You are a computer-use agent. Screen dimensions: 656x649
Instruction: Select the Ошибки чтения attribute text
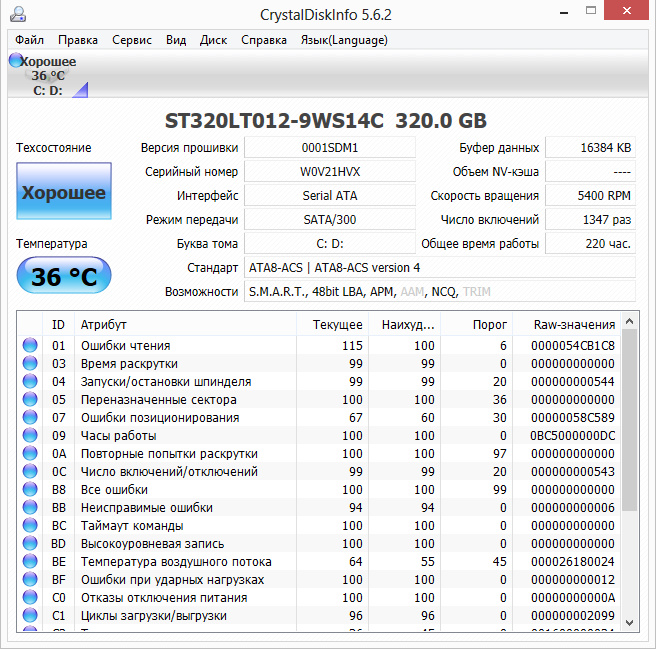126,346
